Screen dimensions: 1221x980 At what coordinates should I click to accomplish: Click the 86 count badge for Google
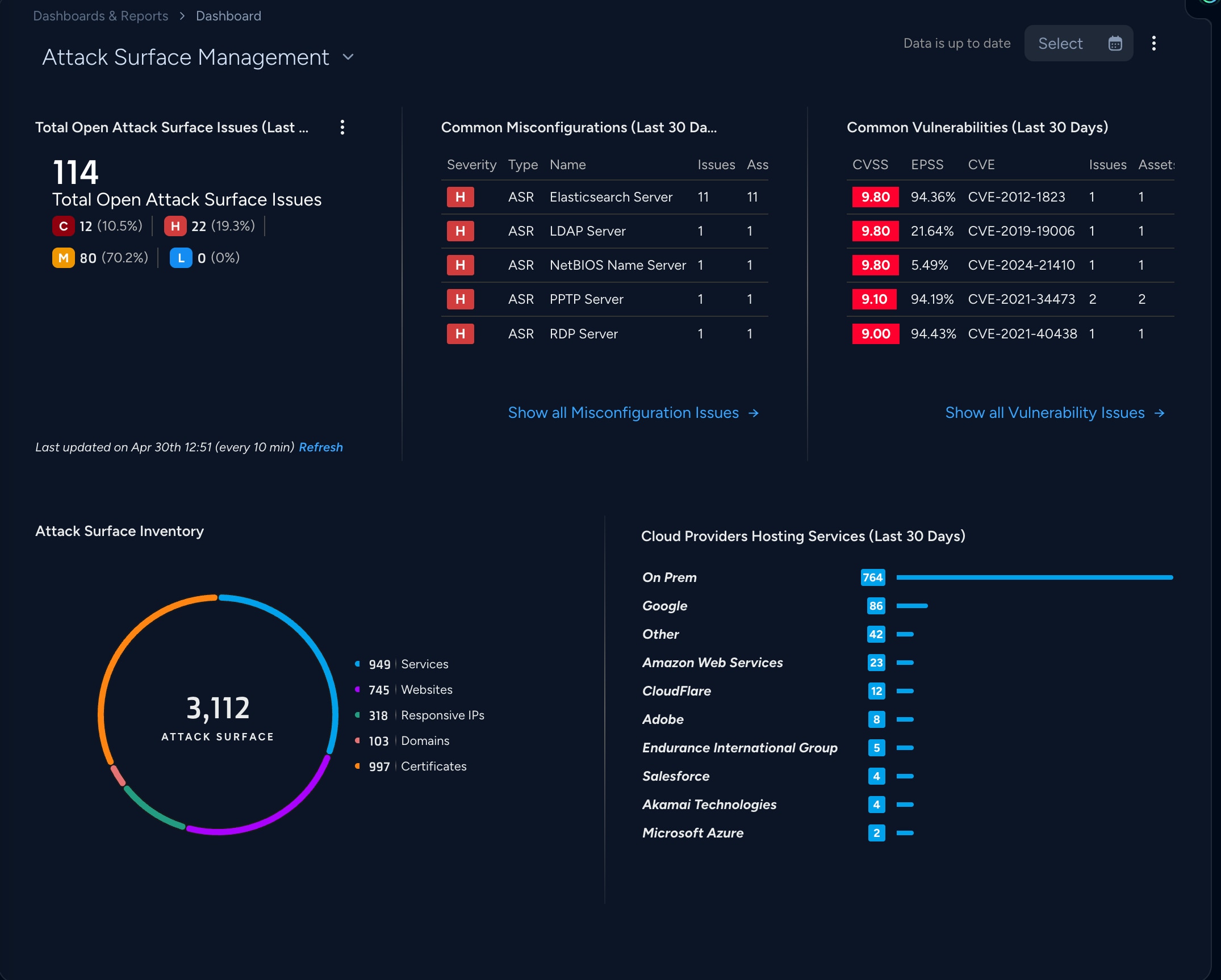pyautogui.click(x=876, y=606)
